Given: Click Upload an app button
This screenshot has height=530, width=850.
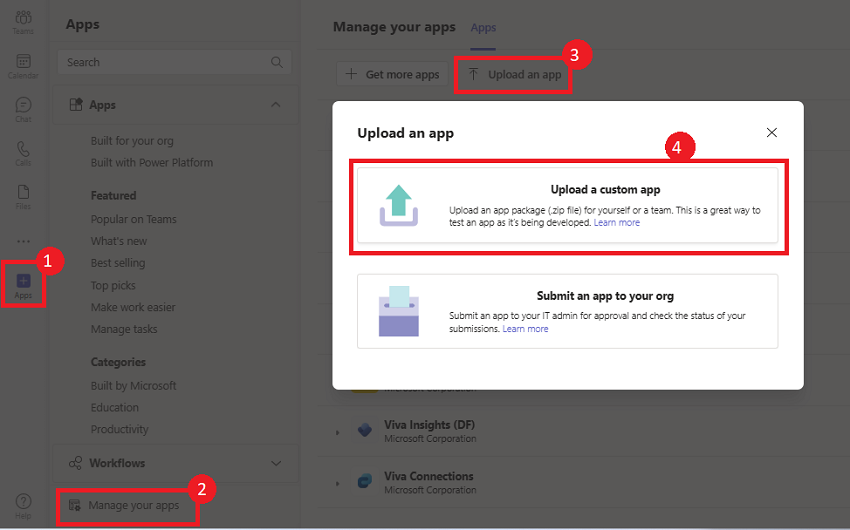Looking at the screenshot, I should pos(514,75).
